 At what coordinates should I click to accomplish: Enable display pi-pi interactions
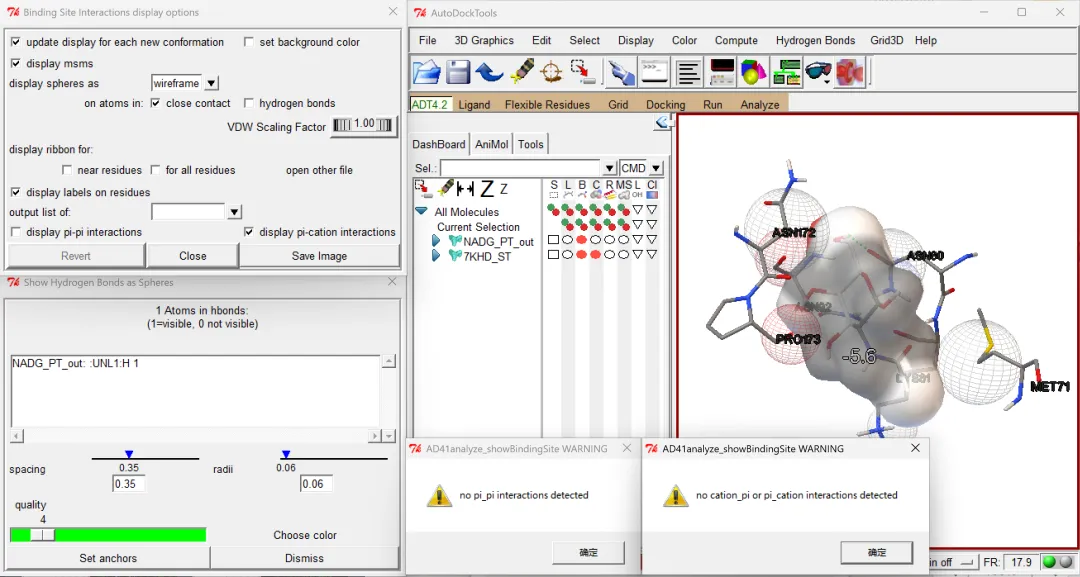16,232
